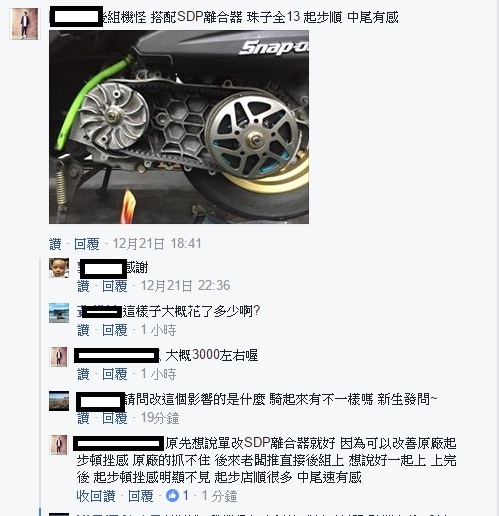This screenshot has width=499, height=516.
Task: Click avatar of commenter asking about cost
Action: (x=59, y=313)
